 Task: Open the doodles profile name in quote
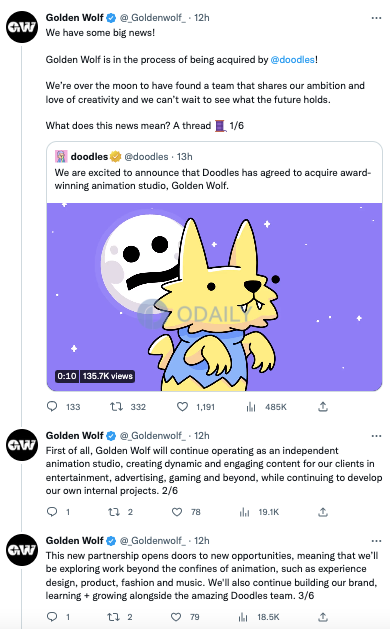[89, 156]
